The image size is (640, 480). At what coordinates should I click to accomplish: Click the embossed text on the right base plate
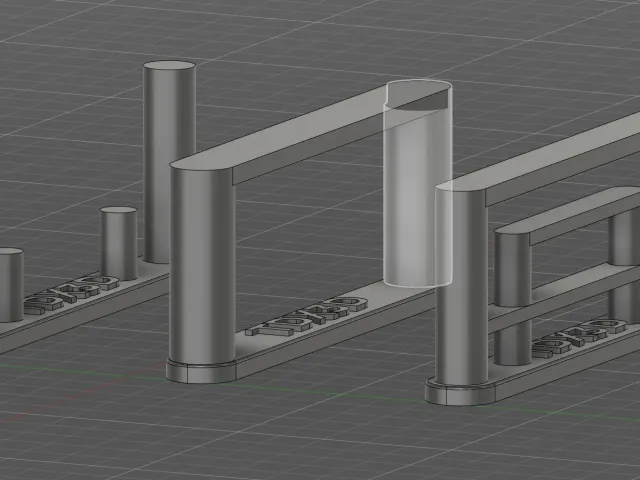579,339
